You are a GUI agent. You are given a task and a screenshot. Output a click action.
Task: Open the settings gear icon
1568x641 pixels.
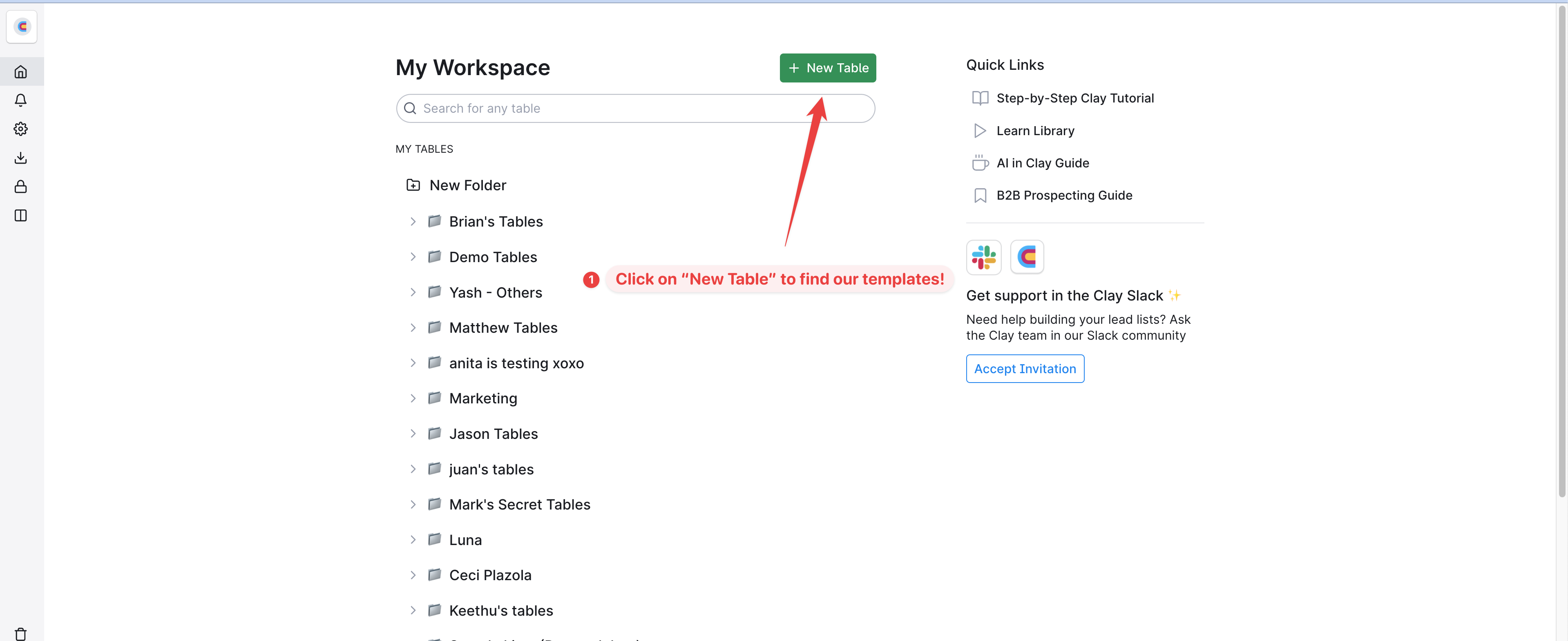[21, 129]
